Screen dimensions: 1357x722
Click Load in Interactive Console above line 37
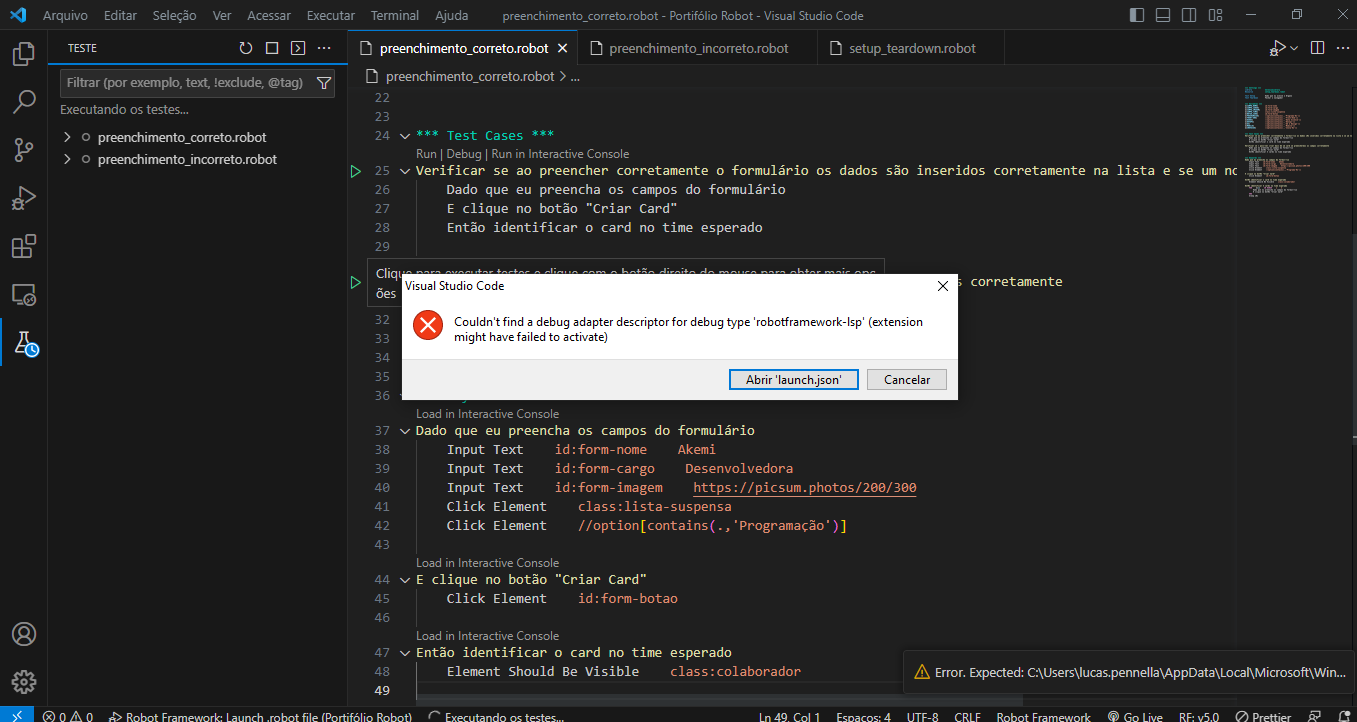(487, 414)
